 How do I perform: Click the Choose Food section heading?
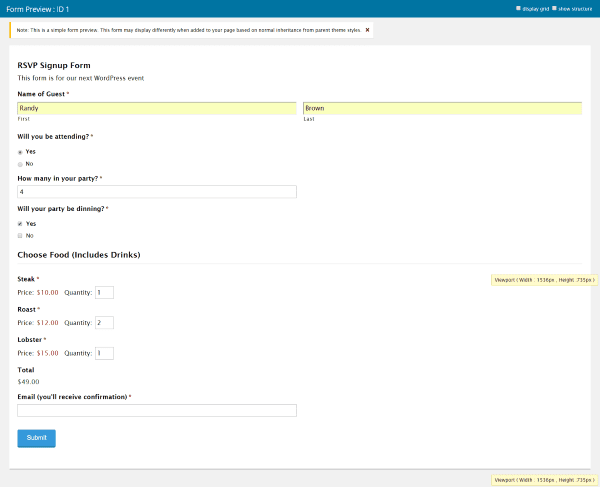click(x=78, y=255)
